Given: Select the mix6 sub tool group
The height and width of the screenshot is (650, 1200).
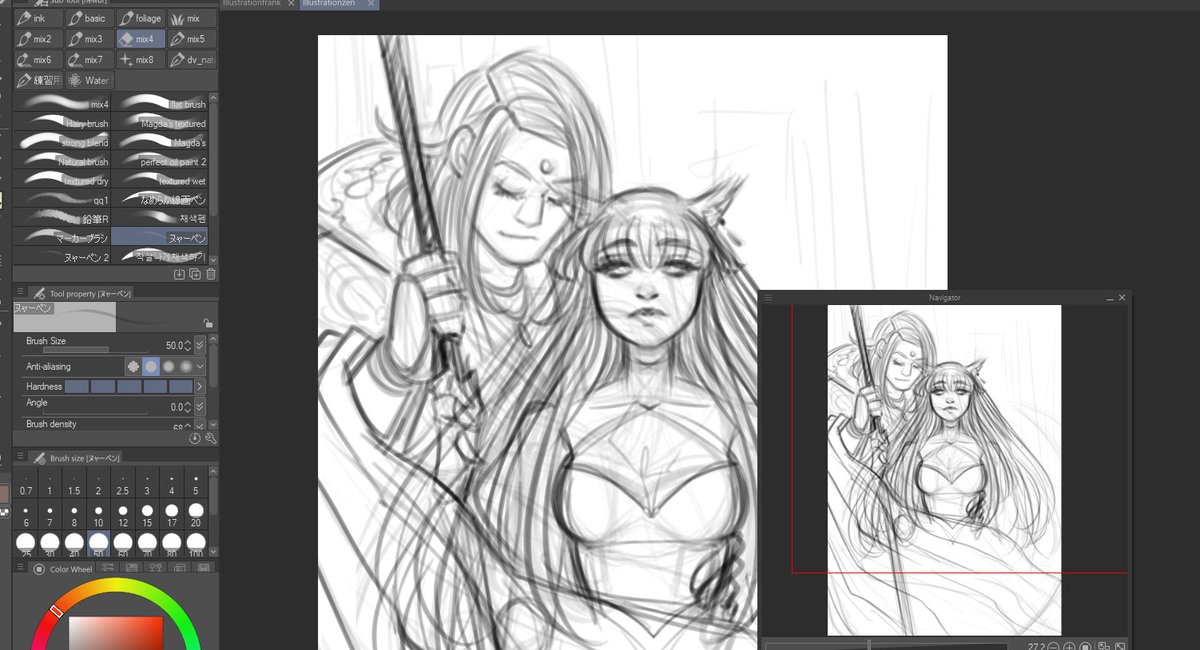Looking at the screenshot, I should coord(37,60).
